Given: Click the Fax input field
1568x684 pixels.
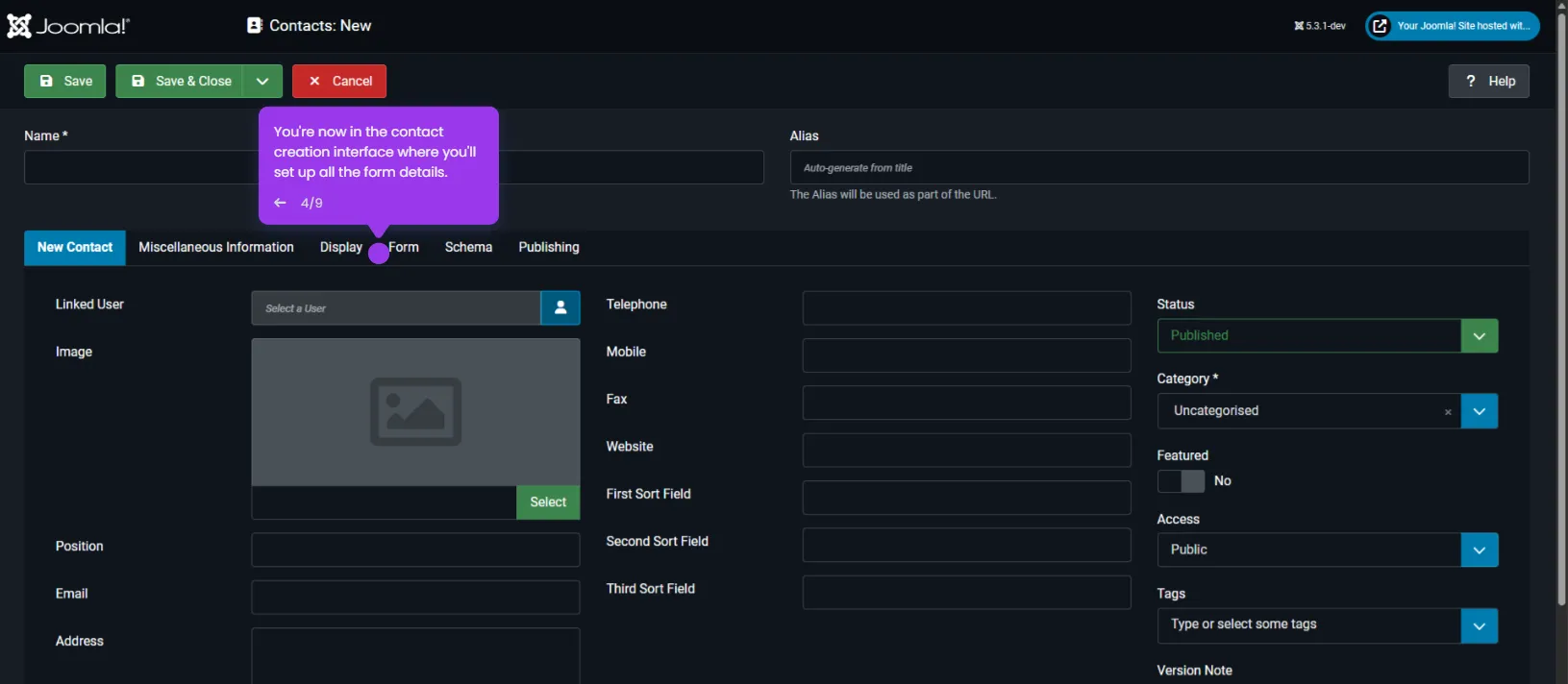Looking at the screenshot, I should 967,403.
